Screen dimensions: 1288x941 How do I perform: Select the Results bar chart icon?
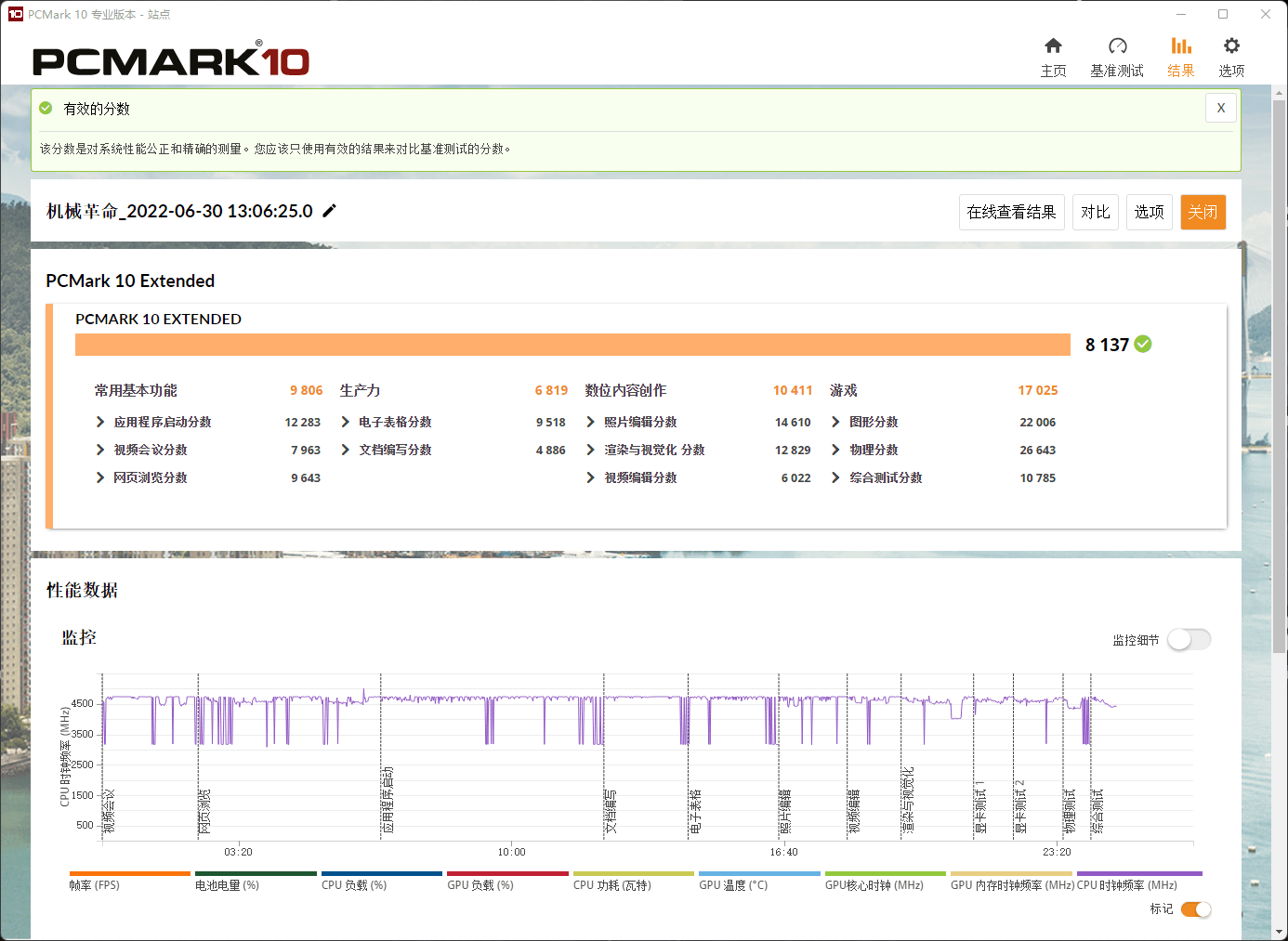(1181, 46)
